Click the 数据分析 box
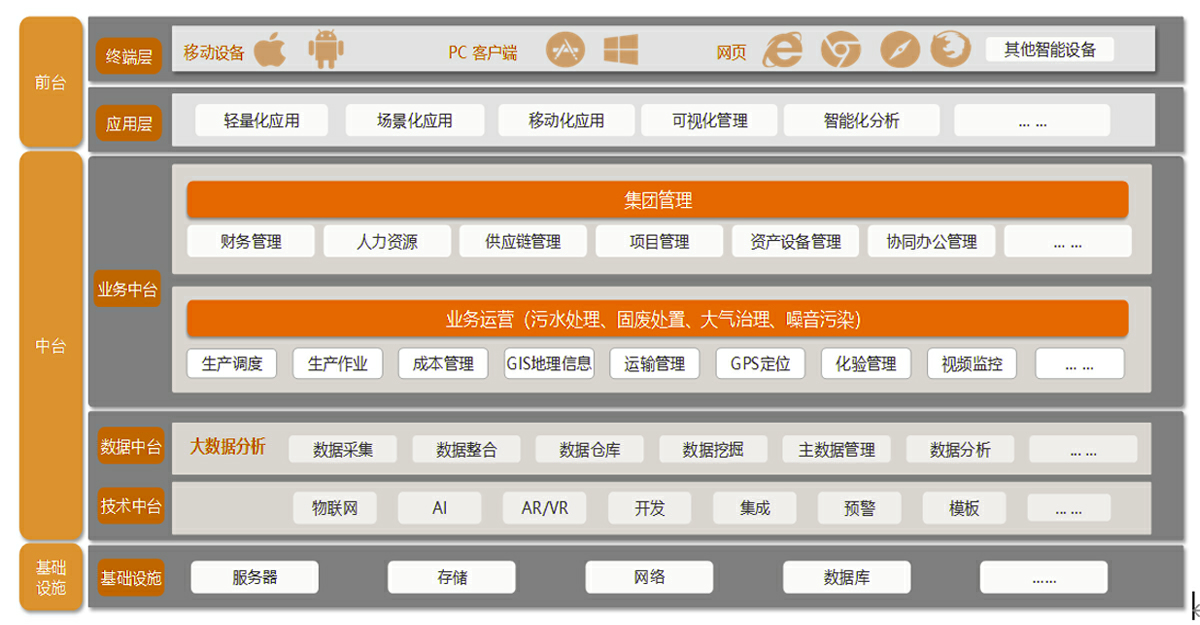The height and width of the screenshot is (625, 1200). pyautogui.click(x=960, y=449)
